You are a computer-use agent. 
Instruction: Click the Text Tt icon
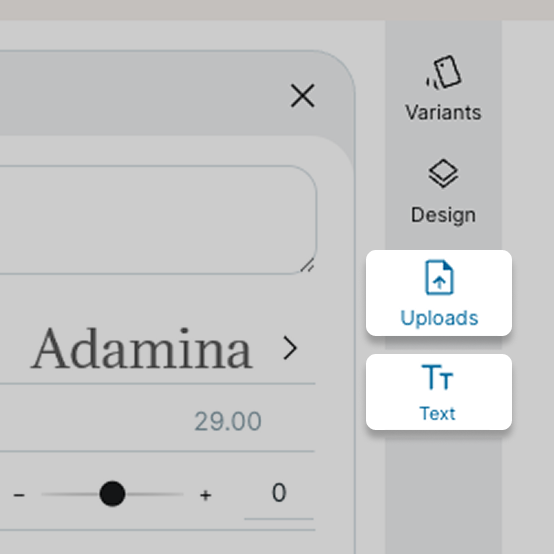click(437, 377)
